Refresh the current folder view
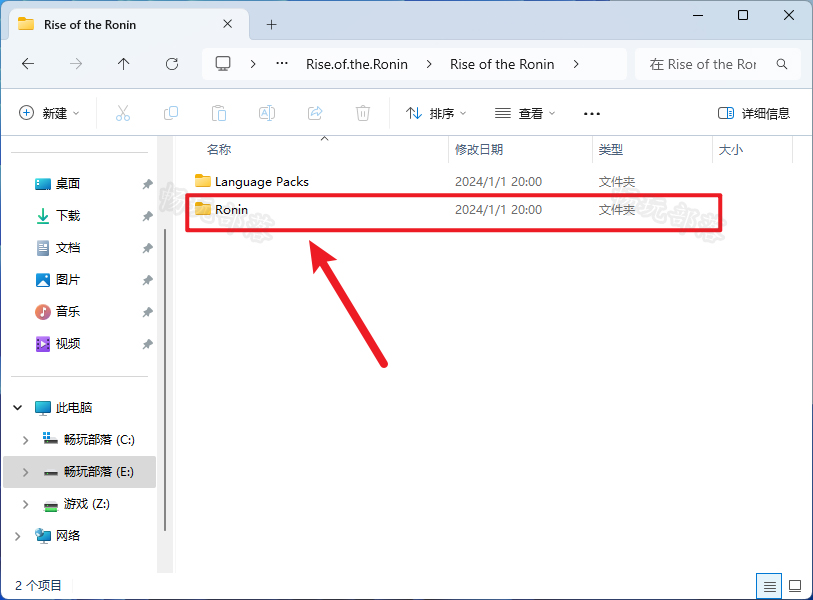Image resolution: width=813 pixels, height=600 pixels. tap(172, 64)
